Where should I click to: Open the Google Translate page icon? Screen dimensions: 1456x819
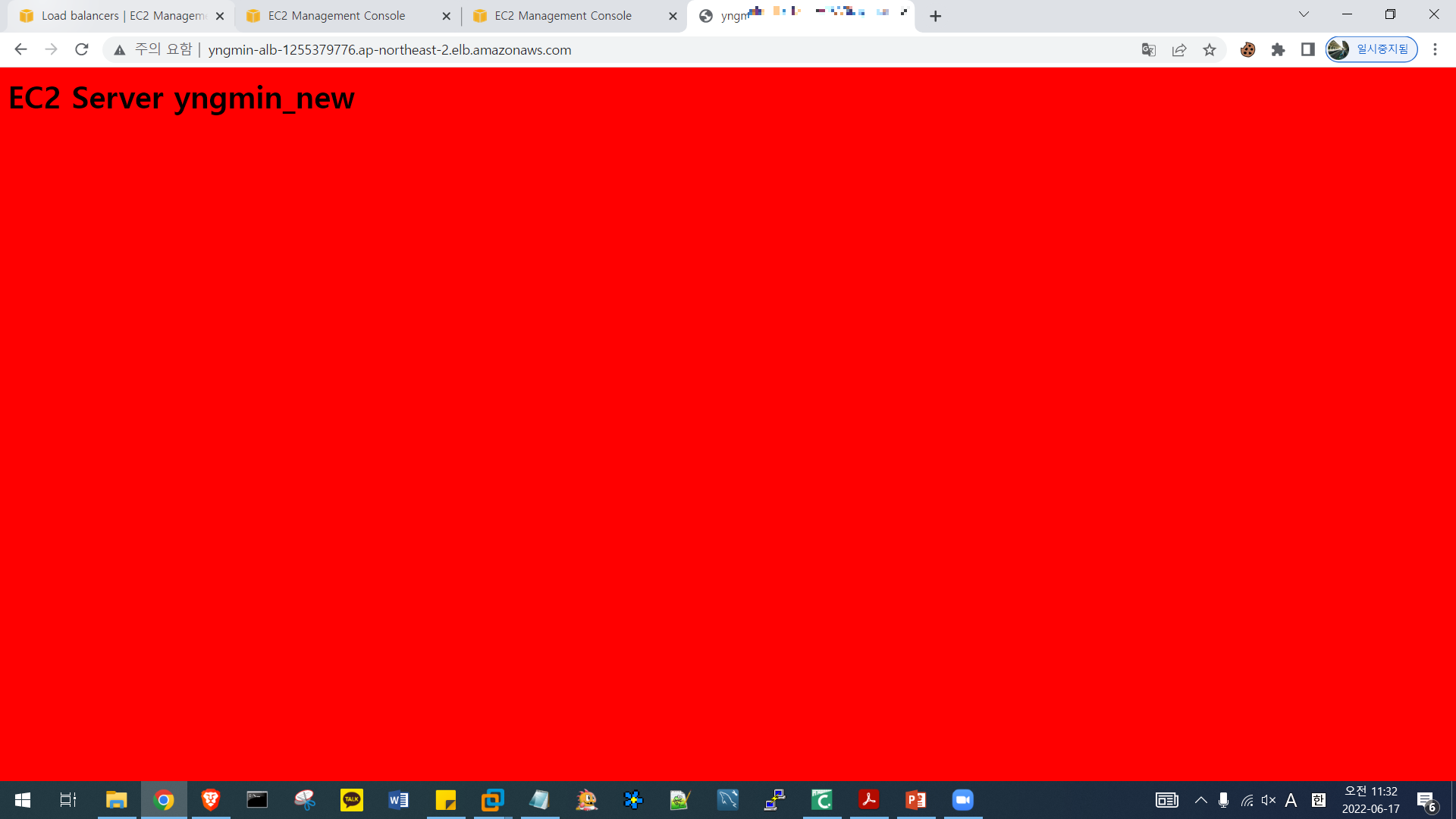coord(1148,50)
